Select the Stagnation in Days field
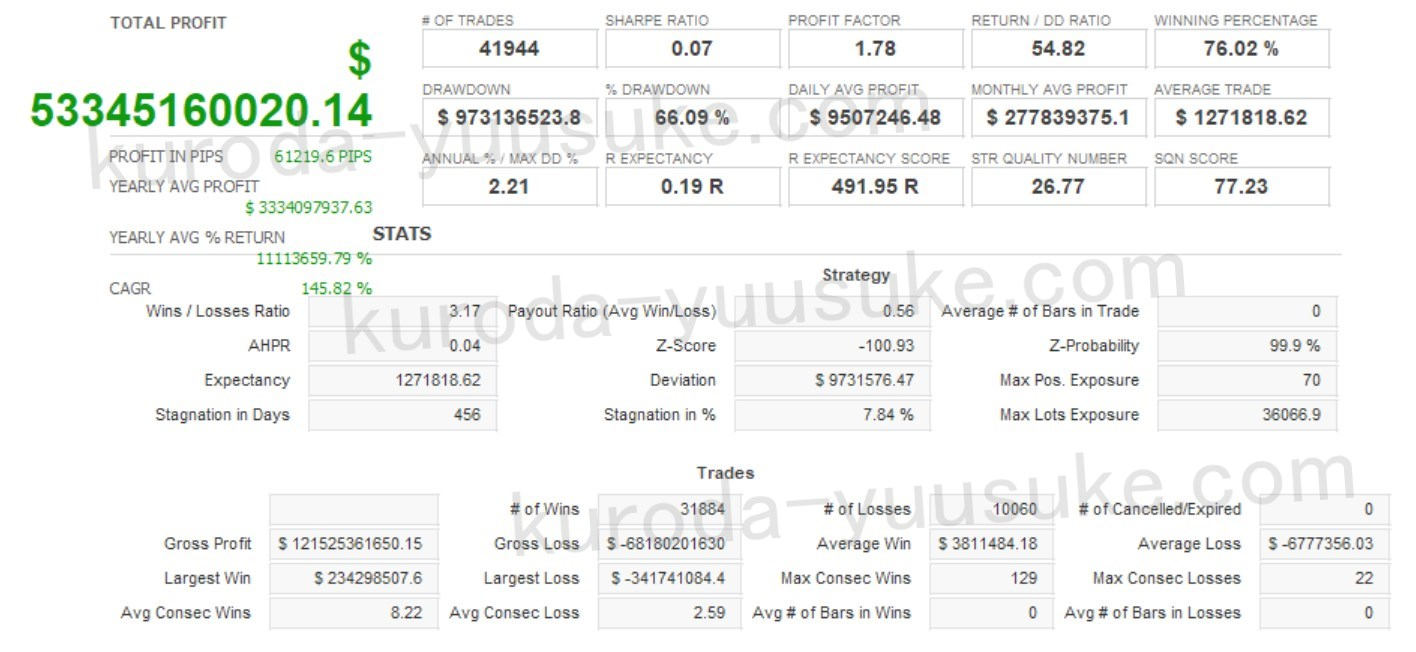The width and height of the screenshot is (1416, 652). pos(402,415)
